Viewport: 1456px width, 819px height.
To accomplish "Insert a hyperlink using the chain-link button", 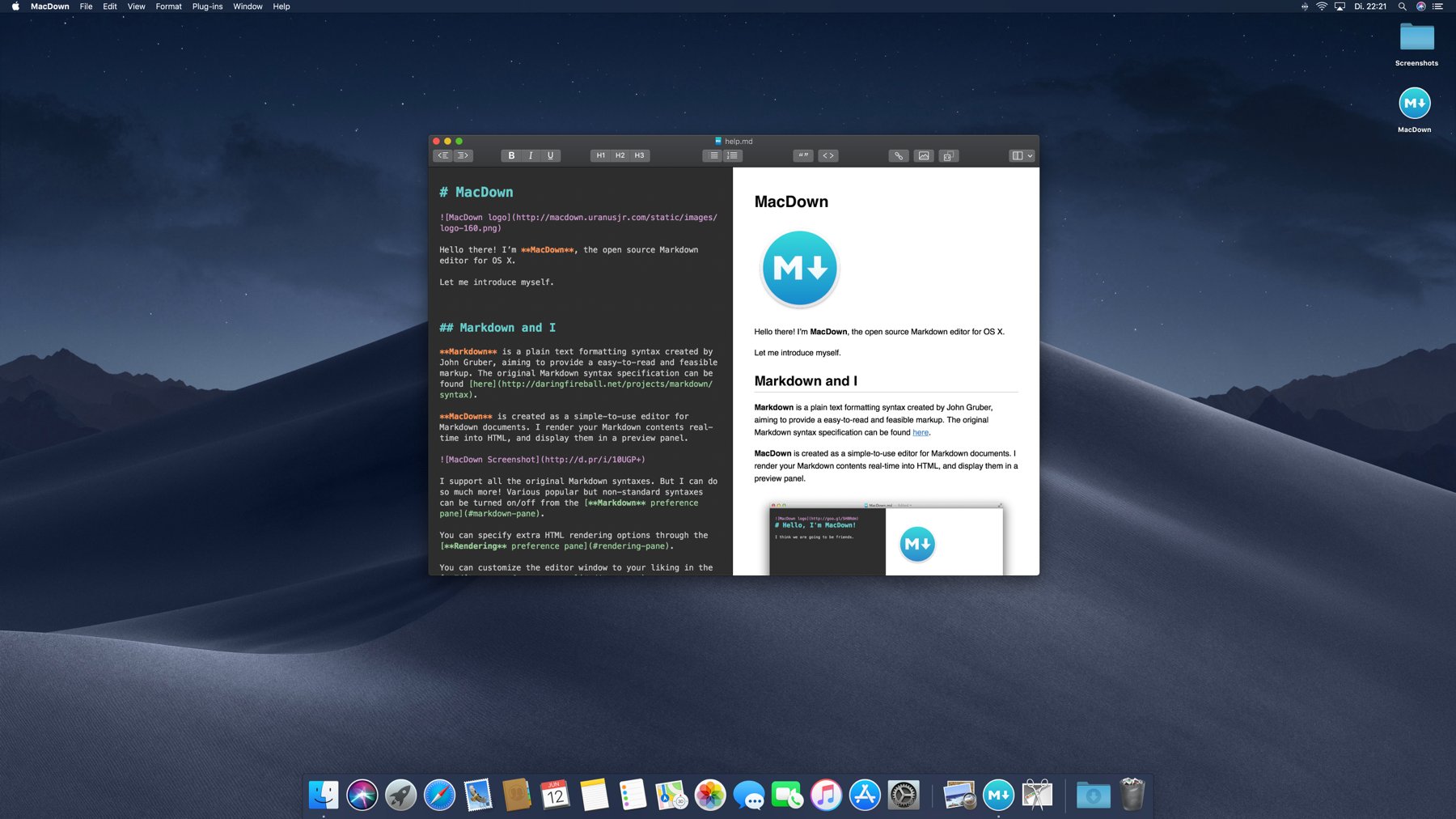I will pos(899,155).
